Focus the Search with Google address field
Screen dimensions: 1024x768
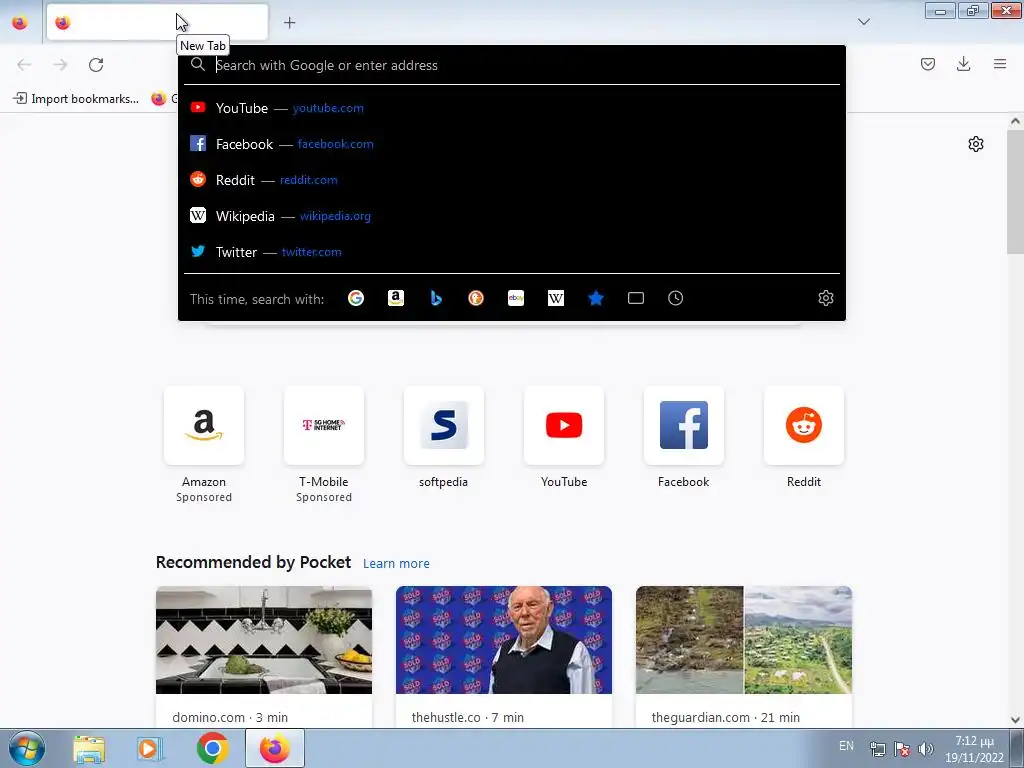511,65
